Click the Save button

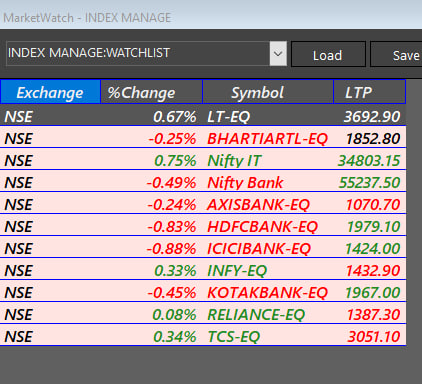396,54
